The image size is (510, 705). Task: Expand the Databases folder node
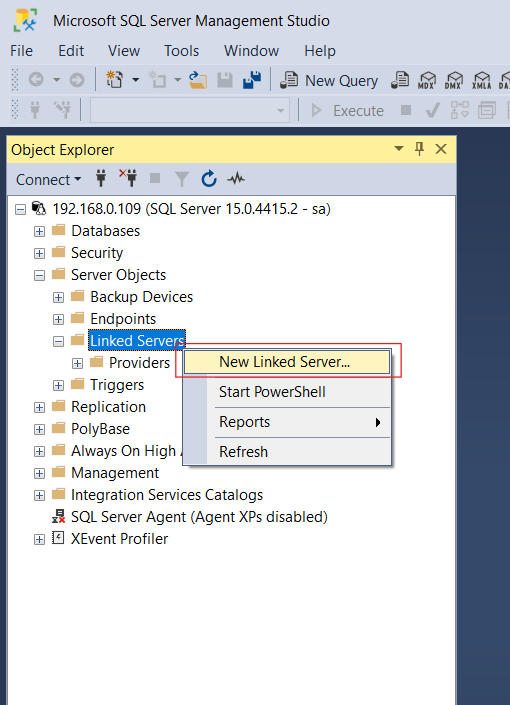pyautogui.click(x=40, y=231)
